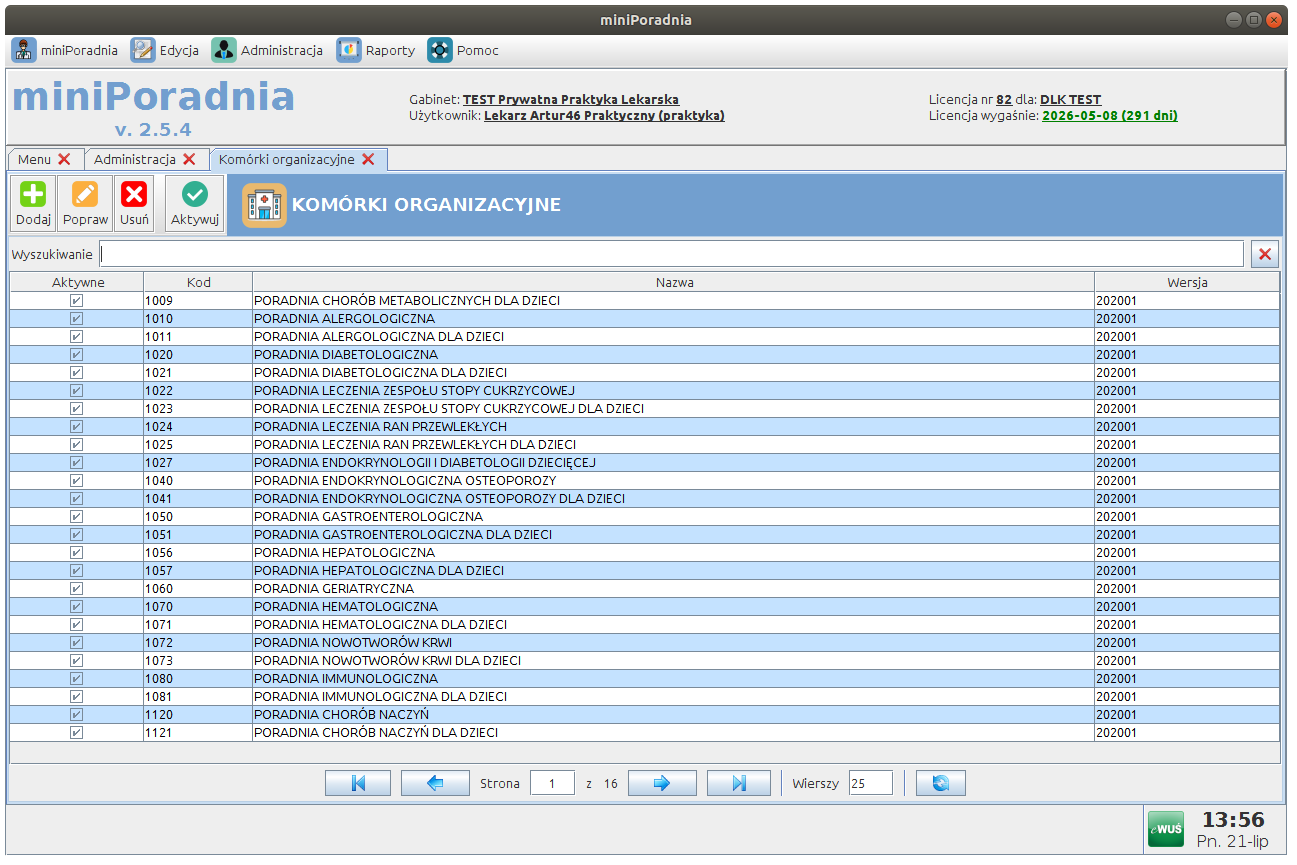Refresh the table with reload icon
This screenshot has width=1297, height=865.
940,783
